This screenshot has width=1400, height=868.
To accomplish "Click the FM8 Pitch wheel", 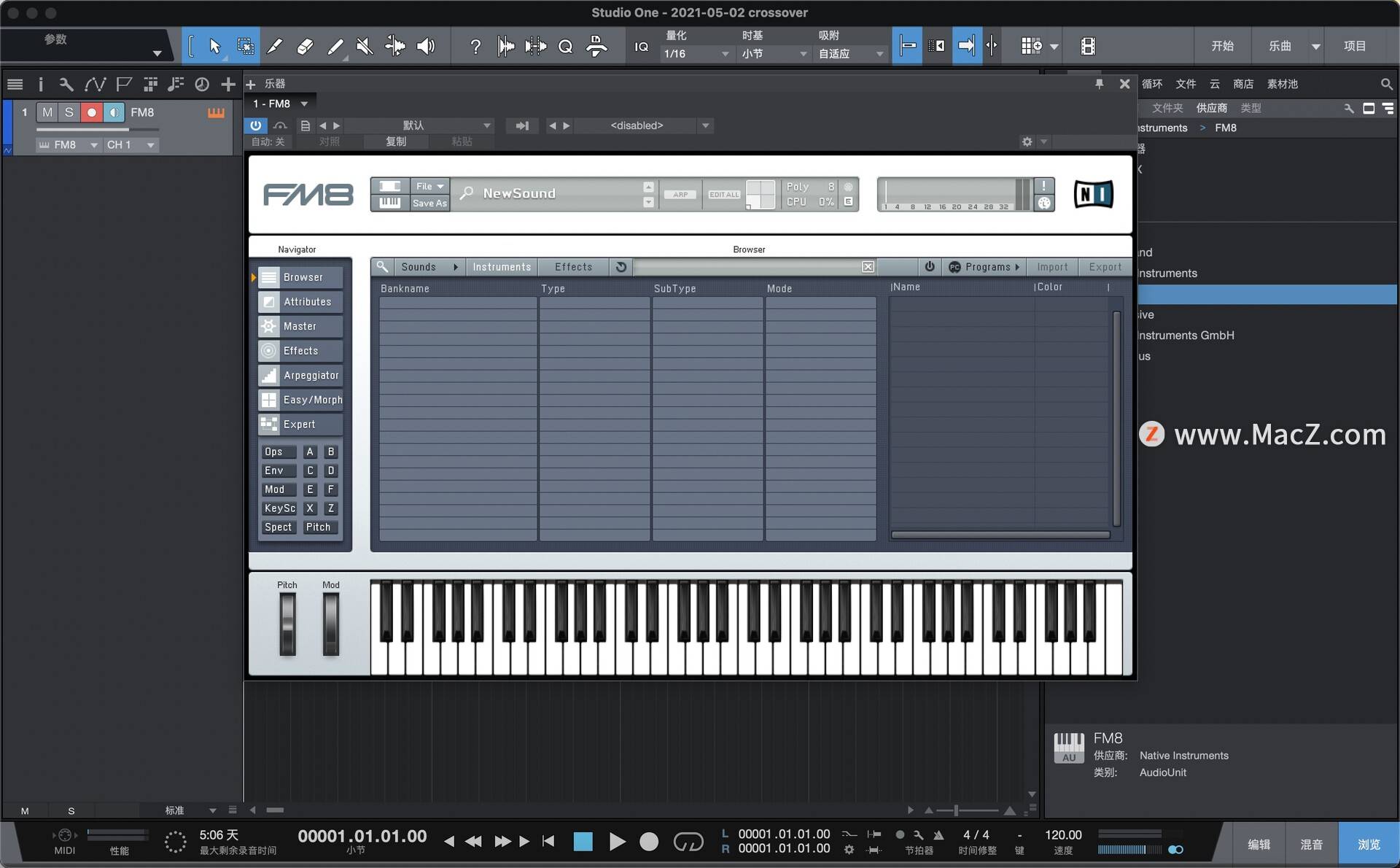I will [287, 624].
